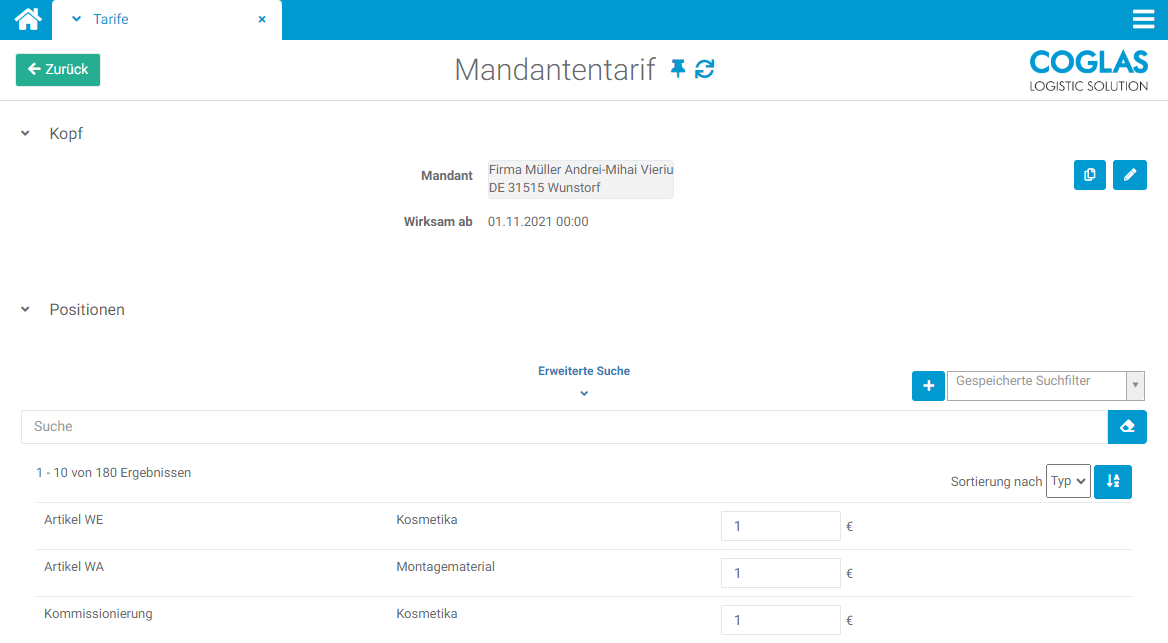Open the Gespeicherte Suchfilter dropdown
This screenshot has width=1168, height=643.
pyautogui.click(x=1135, y=386)
